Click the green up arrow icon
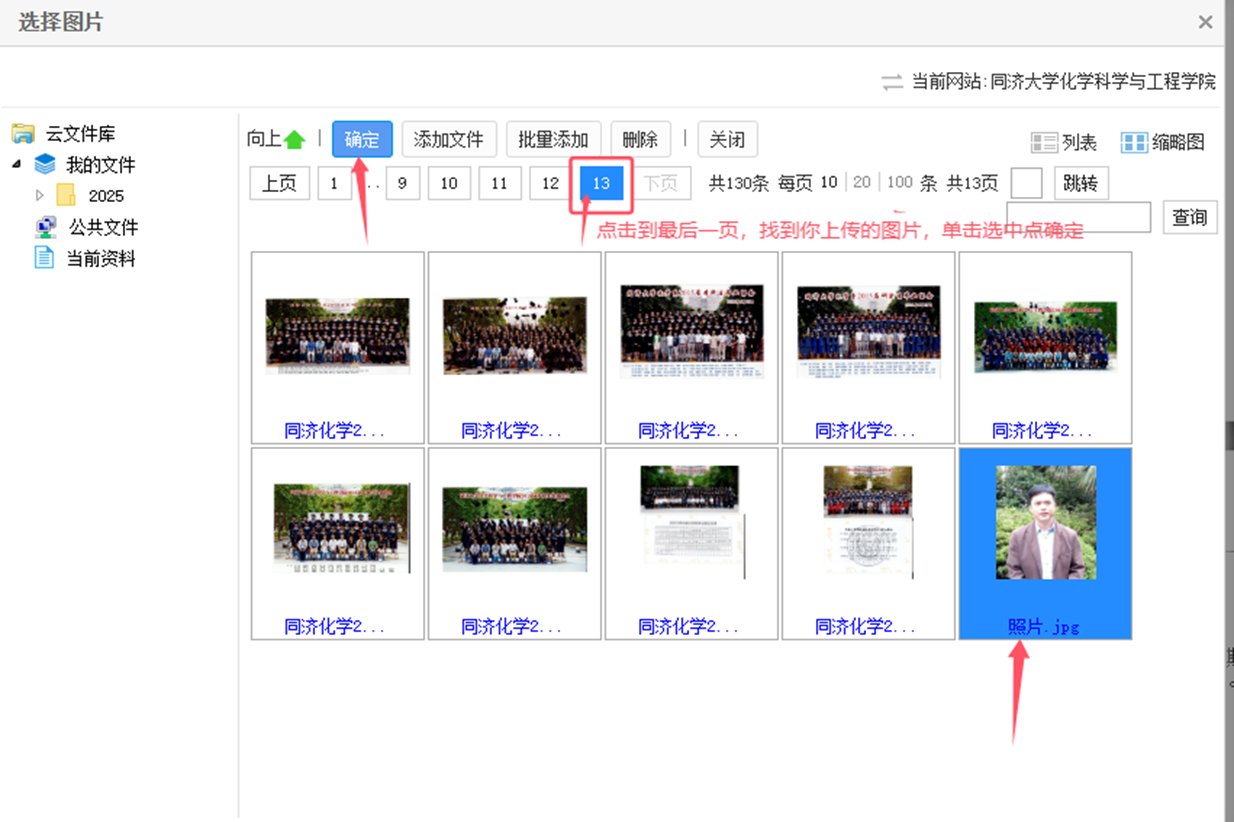1234x822 pixels. coord(294,140)
